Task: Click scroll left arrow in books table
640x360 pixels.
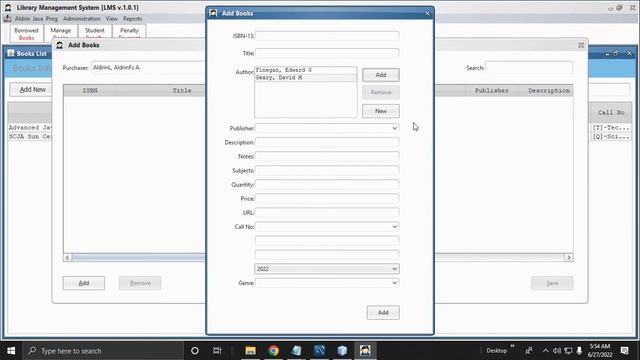Action: click(67, 258)
